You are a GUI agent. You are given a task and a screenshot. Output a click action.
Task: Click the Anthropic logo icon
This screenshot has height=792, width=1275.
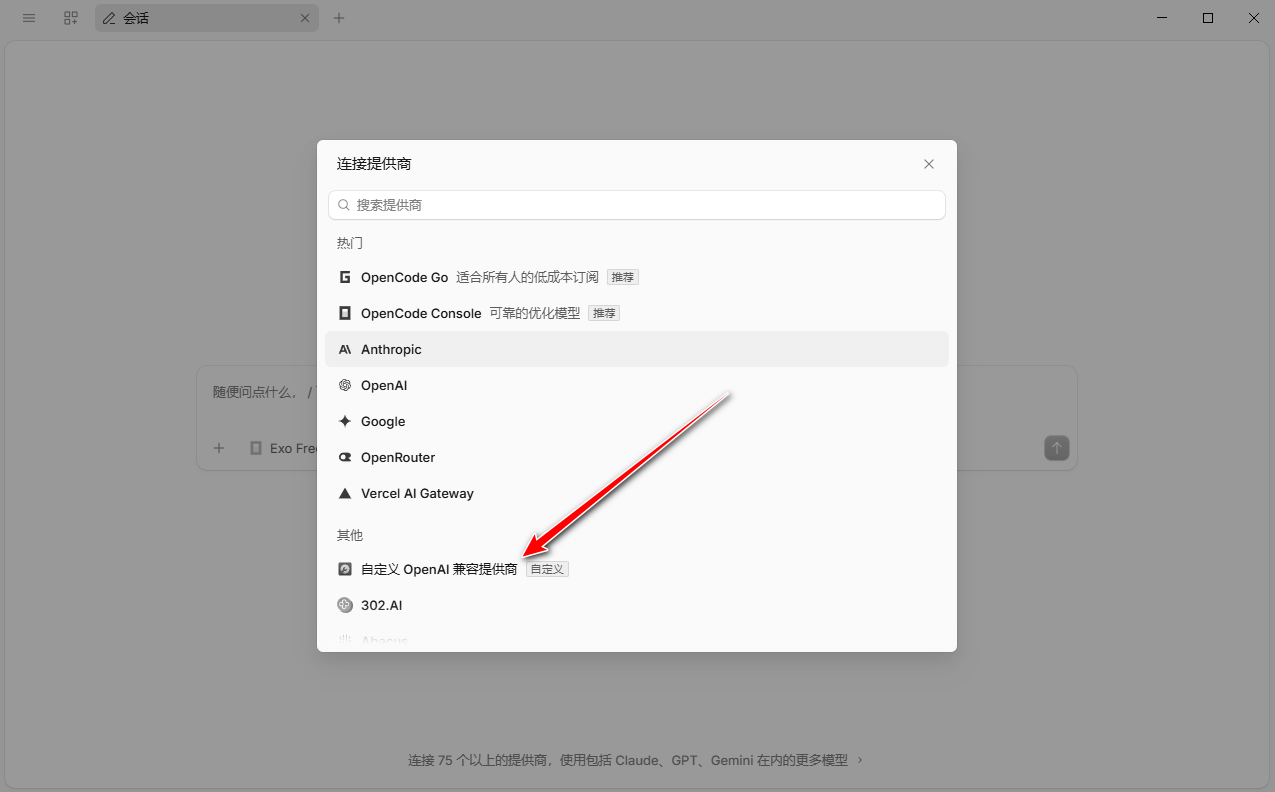coord(345,349)
